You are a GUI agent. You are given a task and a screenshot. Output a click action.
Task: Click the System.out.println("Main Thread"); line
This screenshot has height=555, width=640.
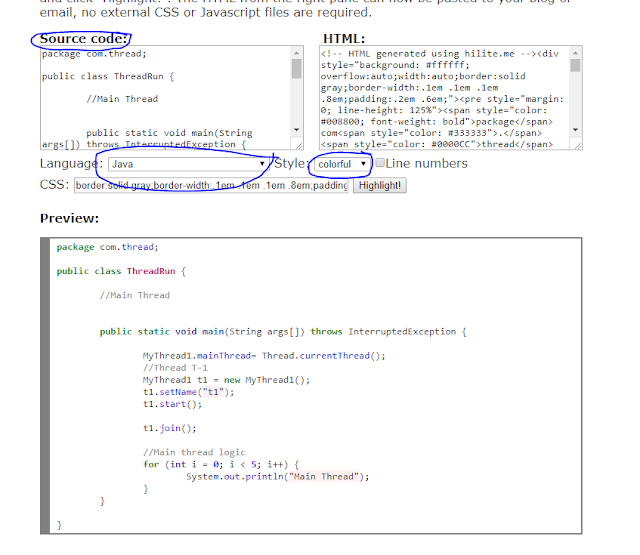(278, 477)
